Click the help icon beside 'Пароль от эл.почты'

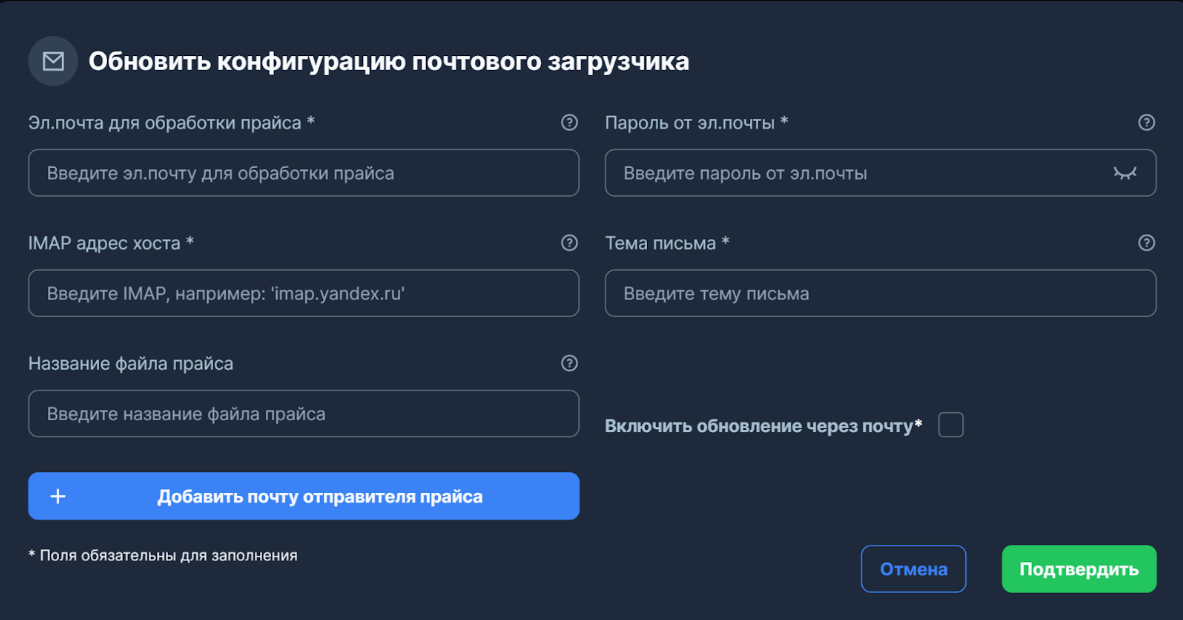pos(1144,122)
